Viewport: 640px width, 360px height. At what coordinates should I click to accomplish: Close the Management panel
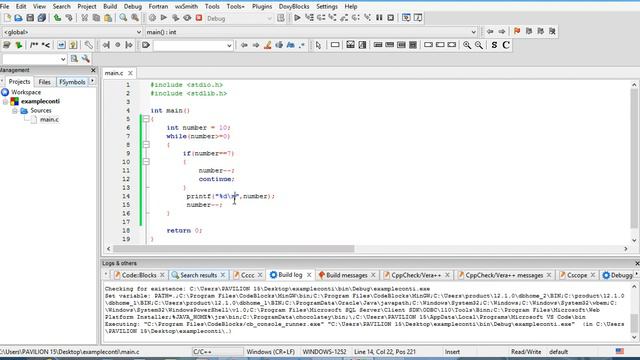93,70
